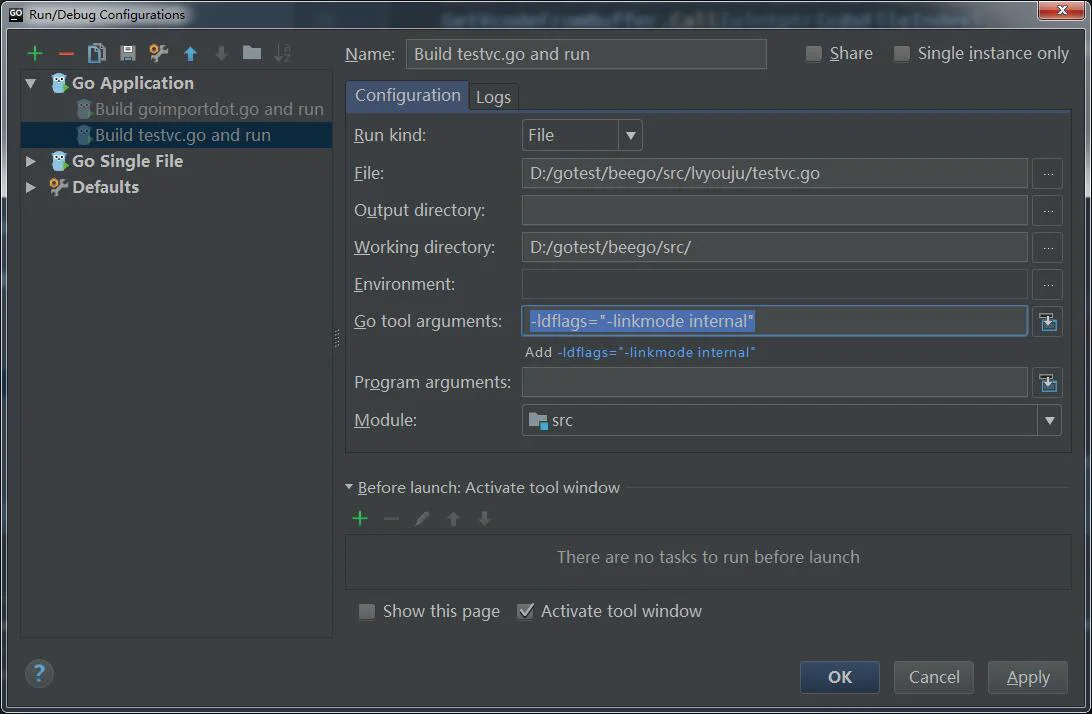Add a new configuration with the green plus

(35, 54)
